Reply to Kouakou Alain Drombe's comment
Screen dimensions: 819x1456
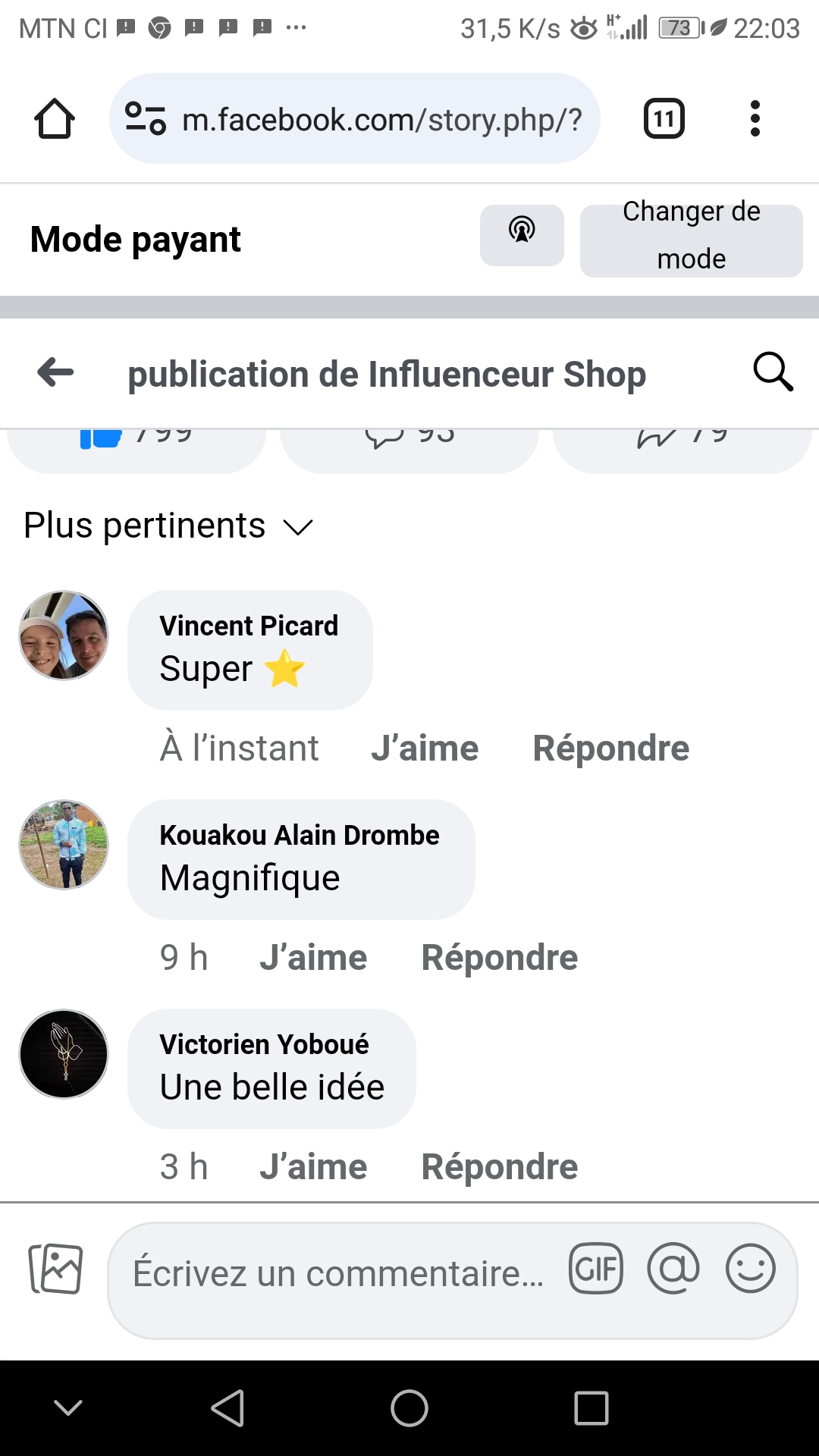[x=499, y=958]
